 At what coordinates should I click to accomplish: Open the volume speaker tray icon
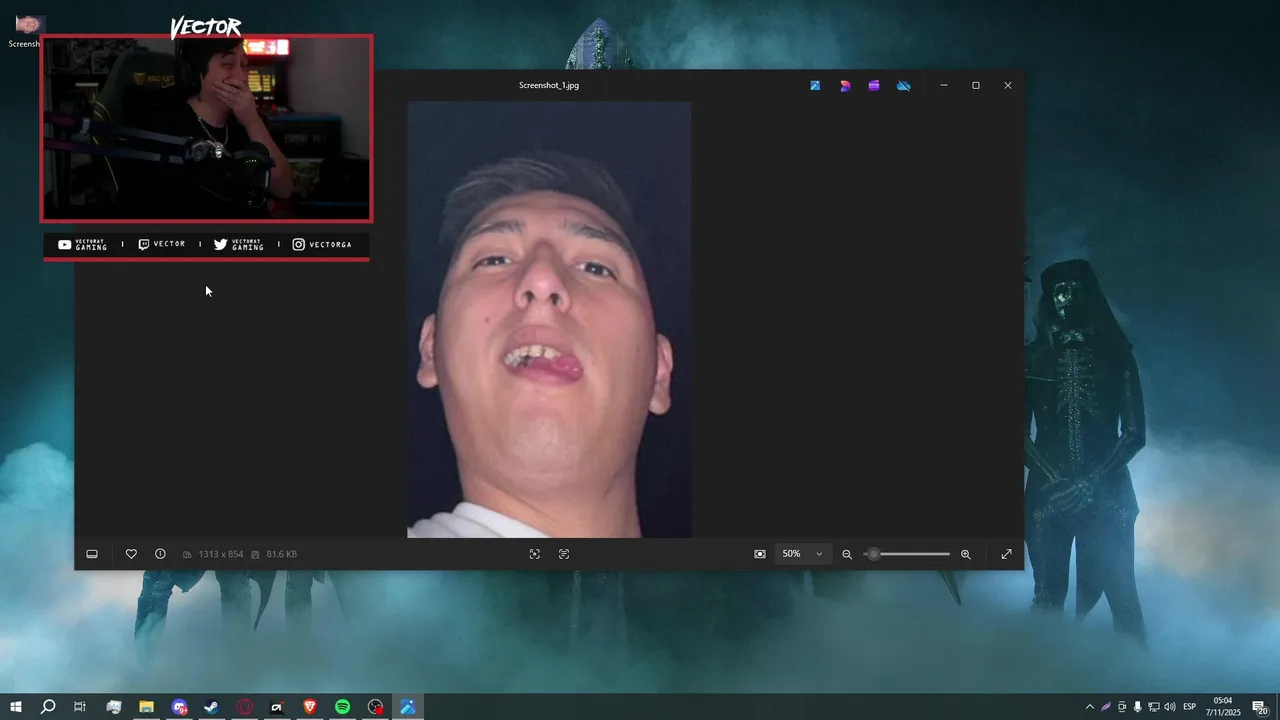coord(1170,707)
